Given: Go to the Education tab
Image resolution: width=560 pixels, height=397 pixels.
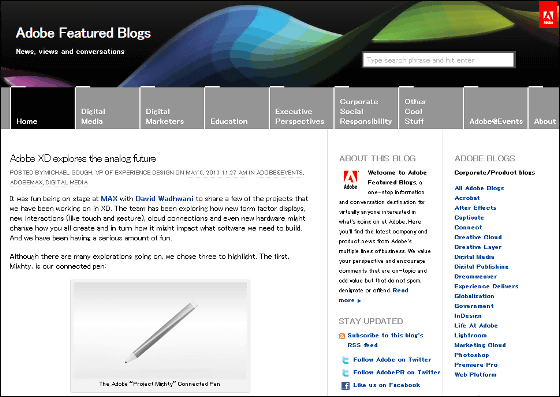Looking at the screenshot, I should (x=237, y=108).
